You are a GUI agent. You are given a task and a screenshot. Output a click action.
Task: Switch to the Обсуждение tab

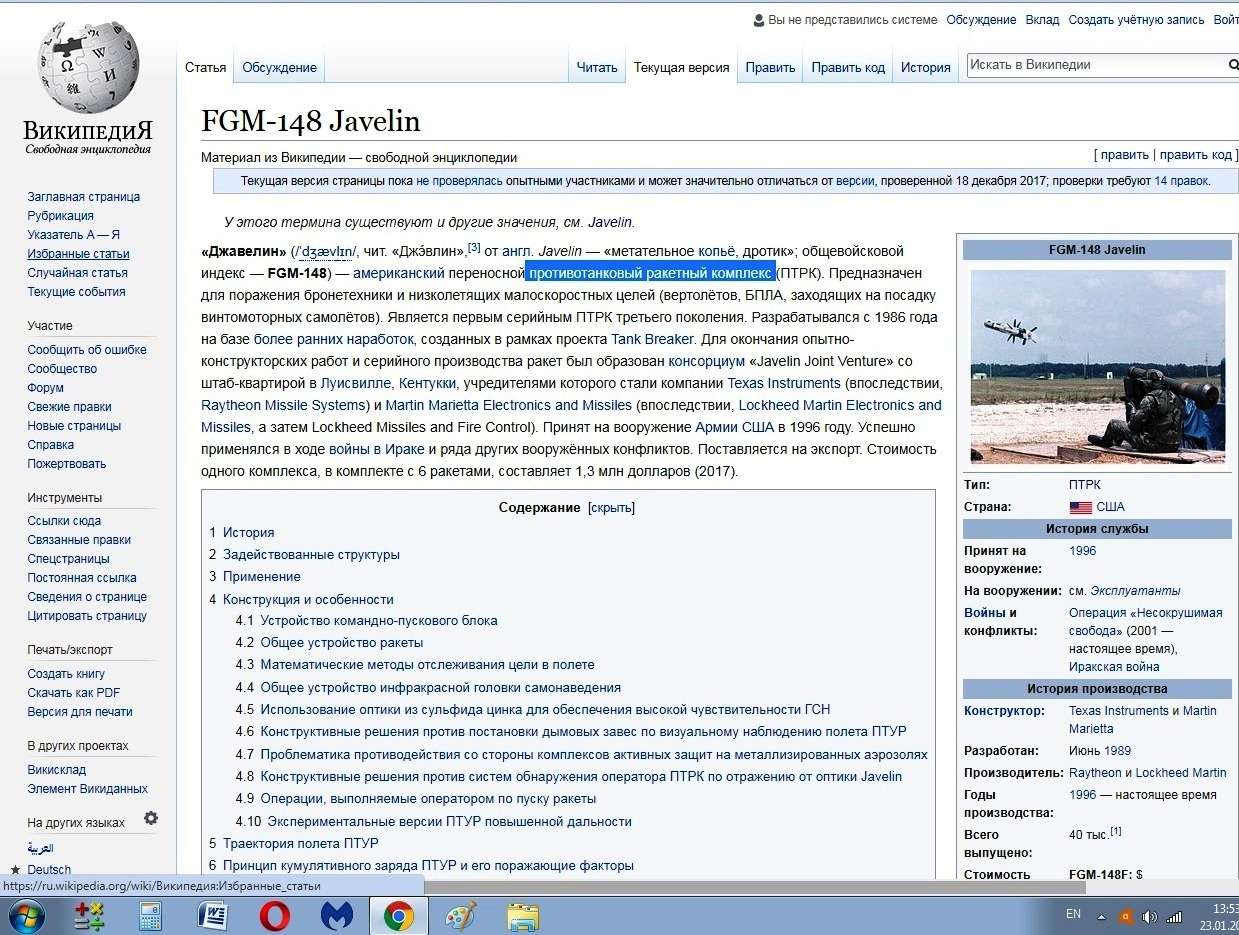[x=280, y=68]
